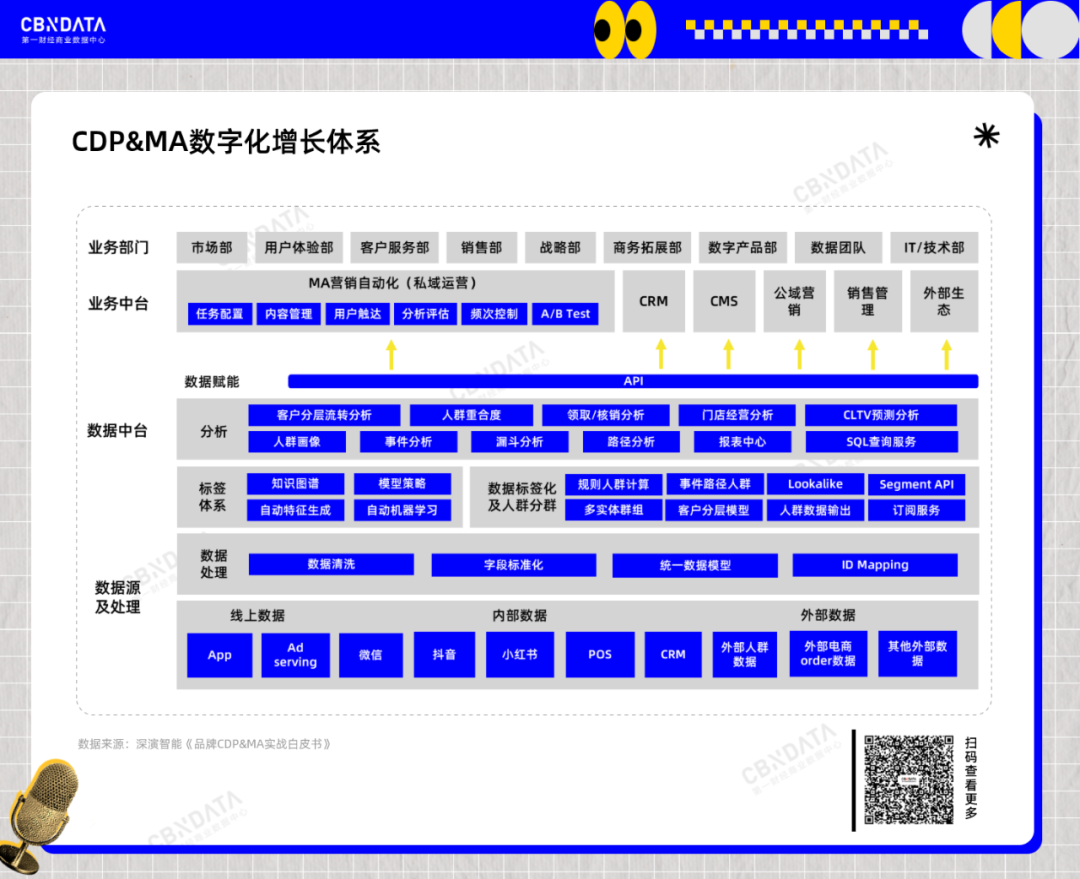Click the App data source icon
The height and width of the screenshot is (879, 1080).
(x=219, y=654)
